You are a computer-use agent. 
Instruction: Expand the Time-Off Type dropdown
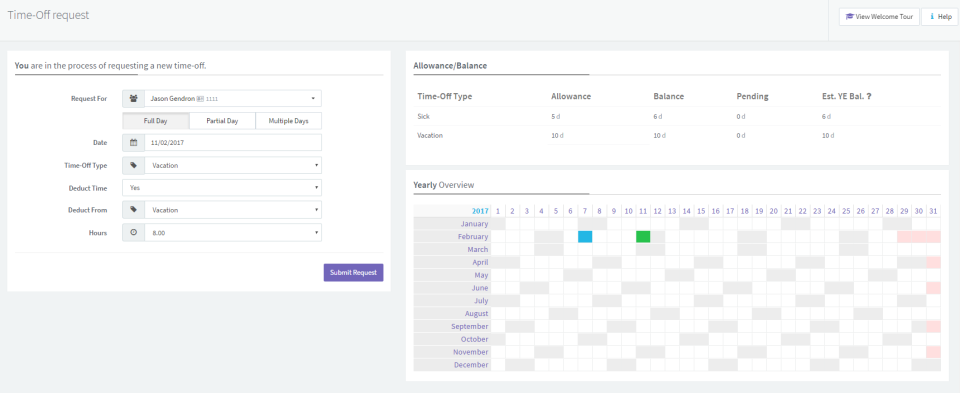pos(233,165)
